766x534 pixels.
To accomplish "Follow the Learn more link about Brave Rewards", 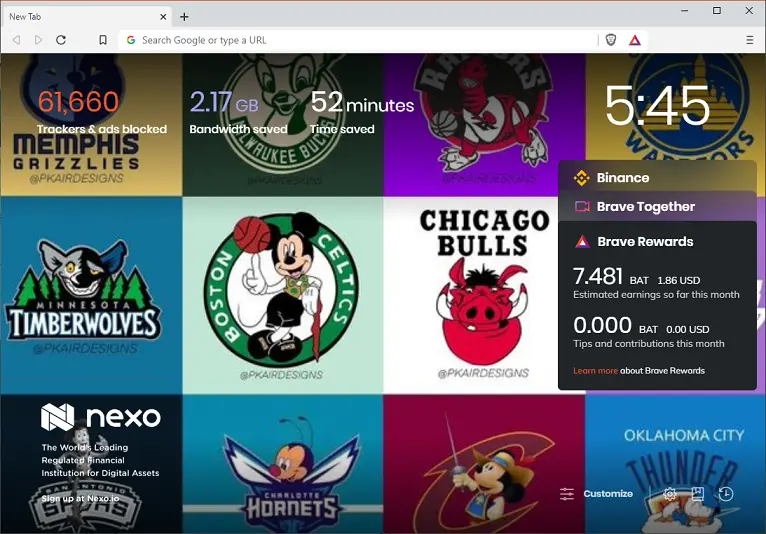I will pyautogui.click(x=596, y=371).
